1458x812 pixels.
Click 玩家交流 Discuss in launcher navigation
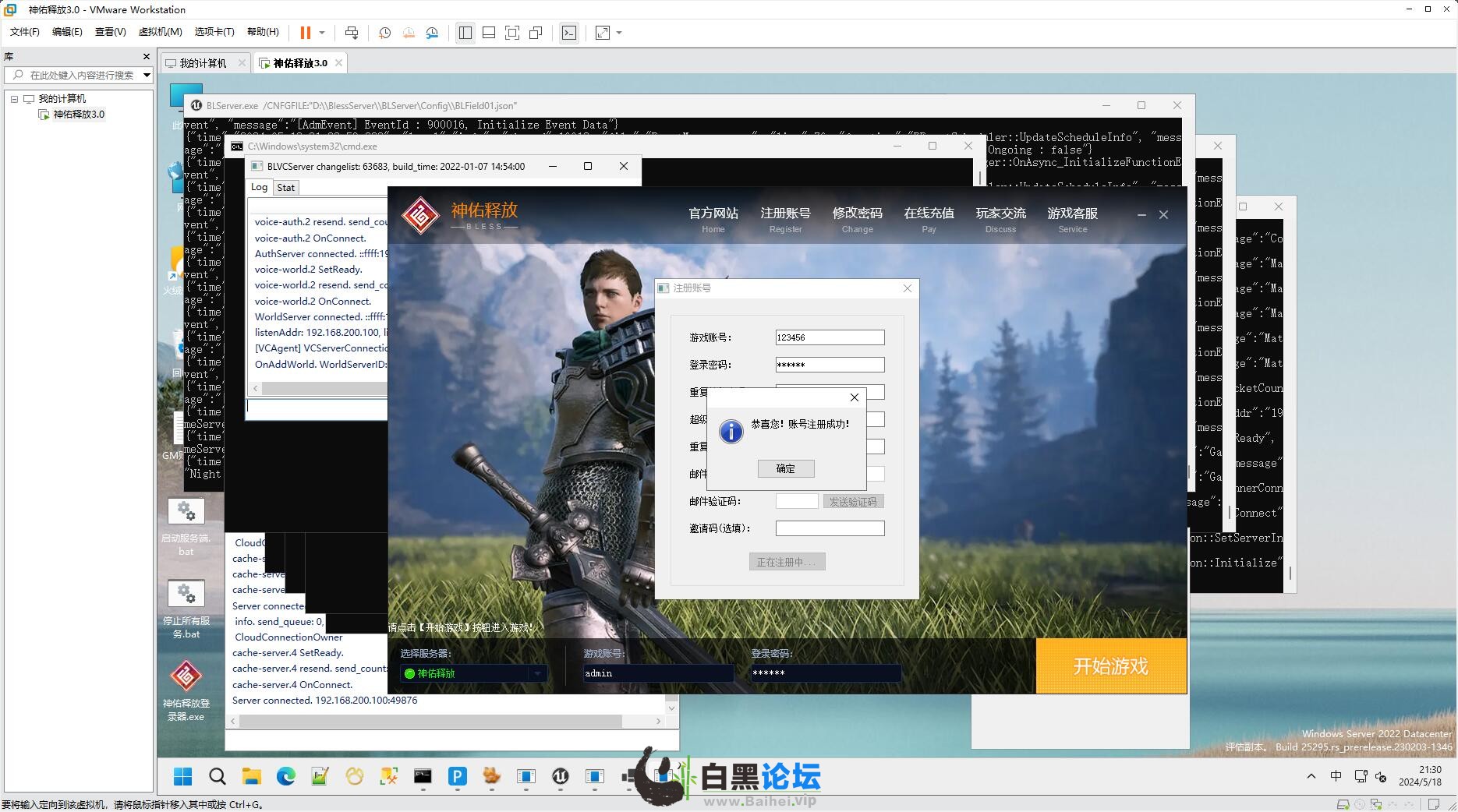tap(1000, 219)
